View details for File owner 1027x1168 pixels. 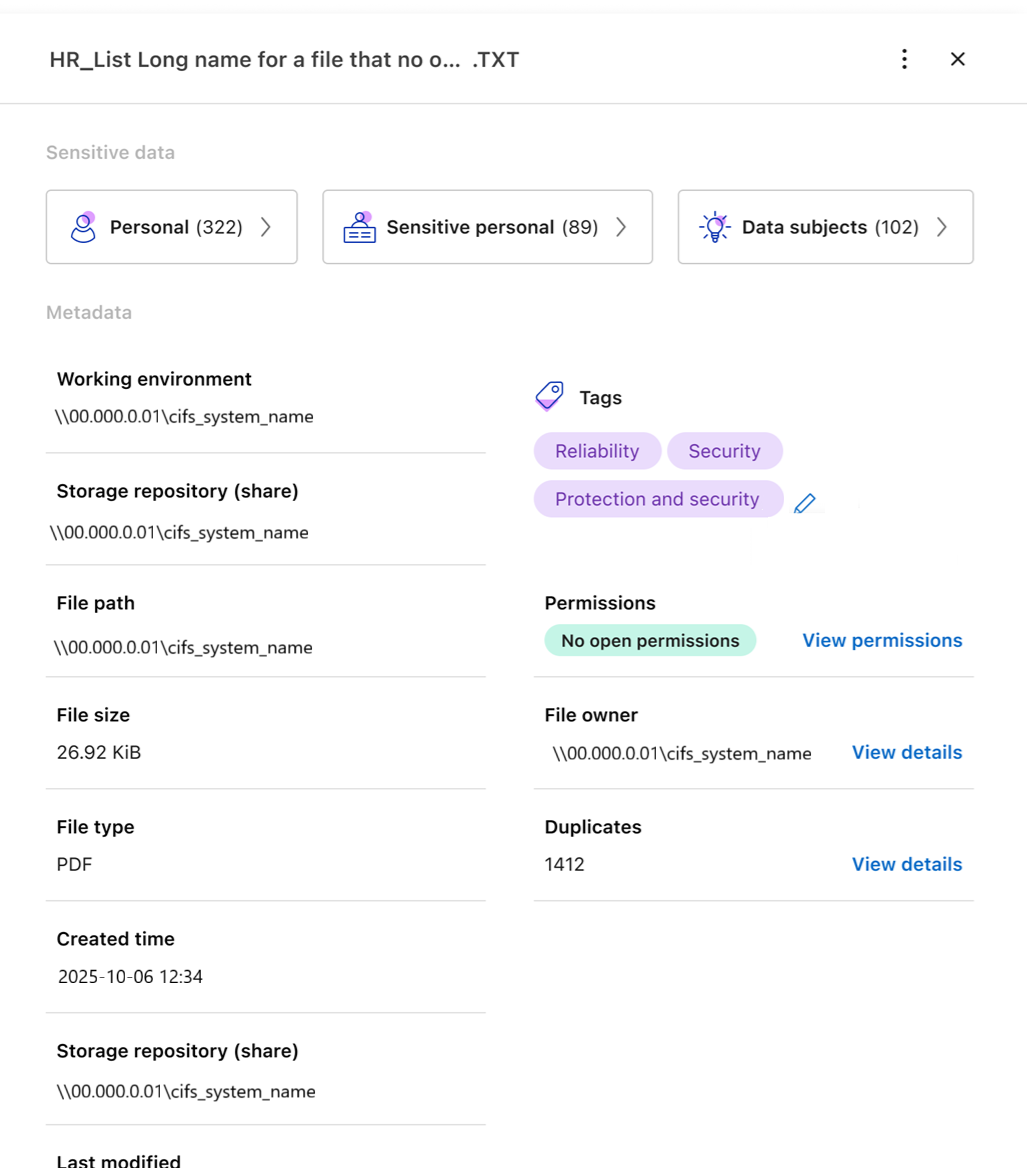[x=906, y=752]
